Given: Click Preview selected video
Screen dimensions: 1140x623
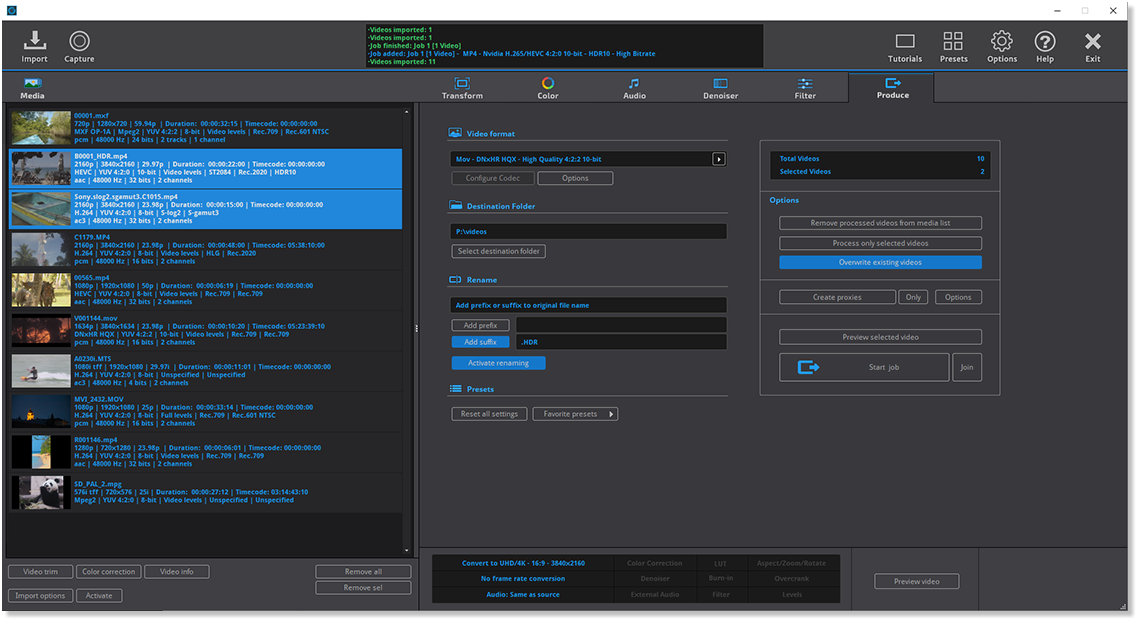Looking at the screenshot, I should (x=880, y=337).
